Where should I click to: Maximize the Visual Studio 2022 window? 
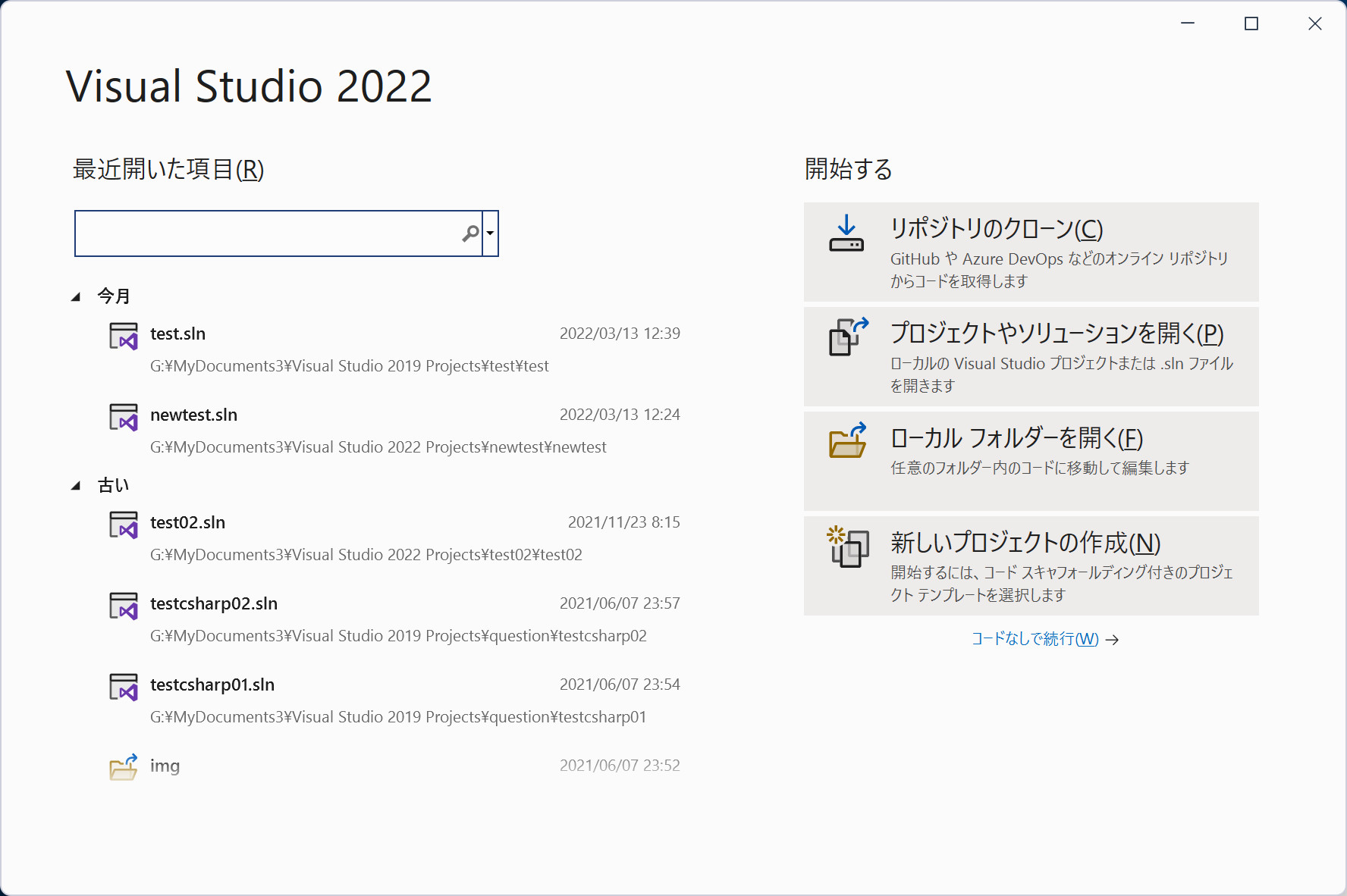coord(1251,23)
